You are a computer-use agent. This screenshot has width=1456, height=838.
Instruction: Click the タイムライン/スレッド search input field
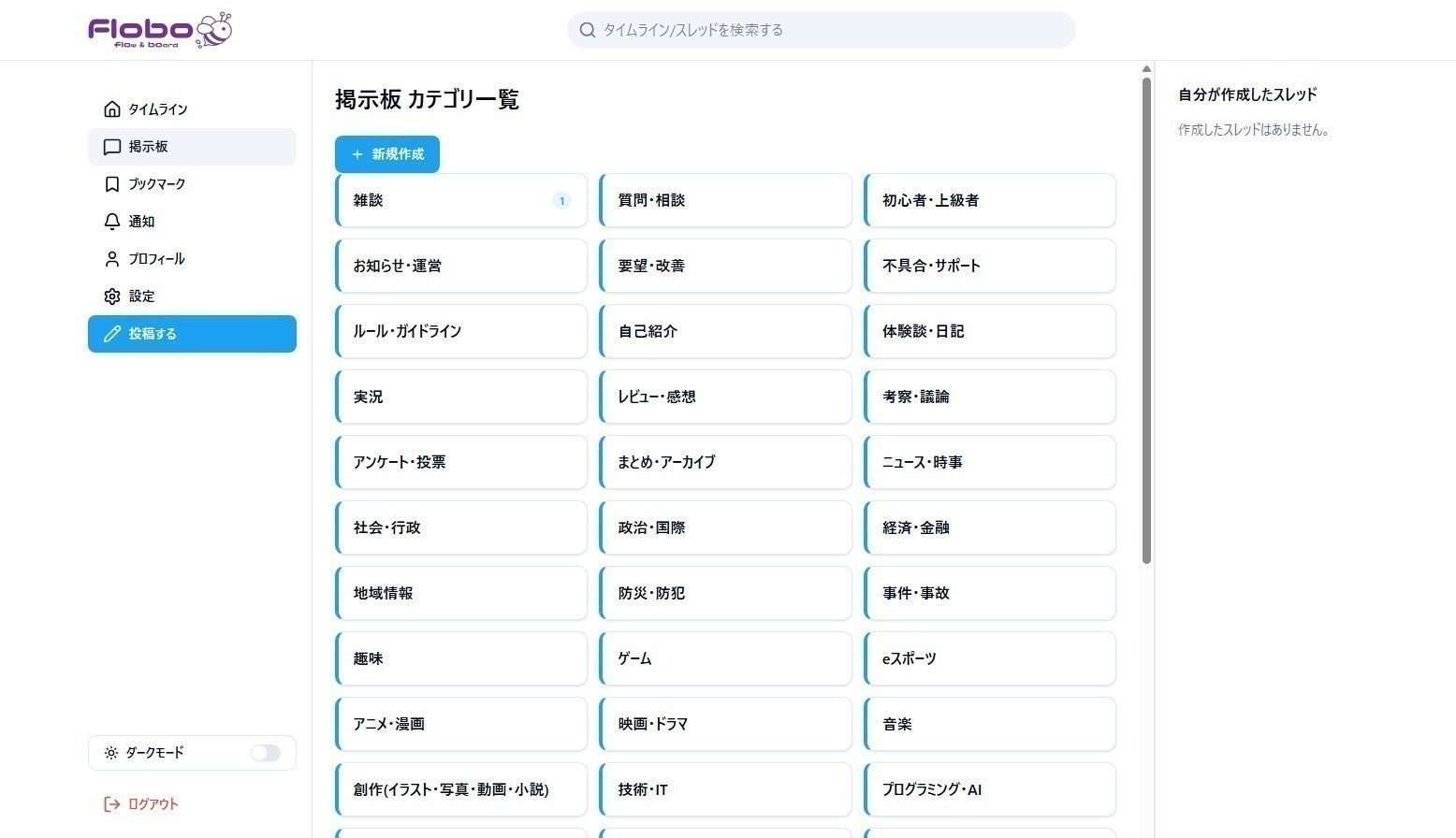coord(821,29)
